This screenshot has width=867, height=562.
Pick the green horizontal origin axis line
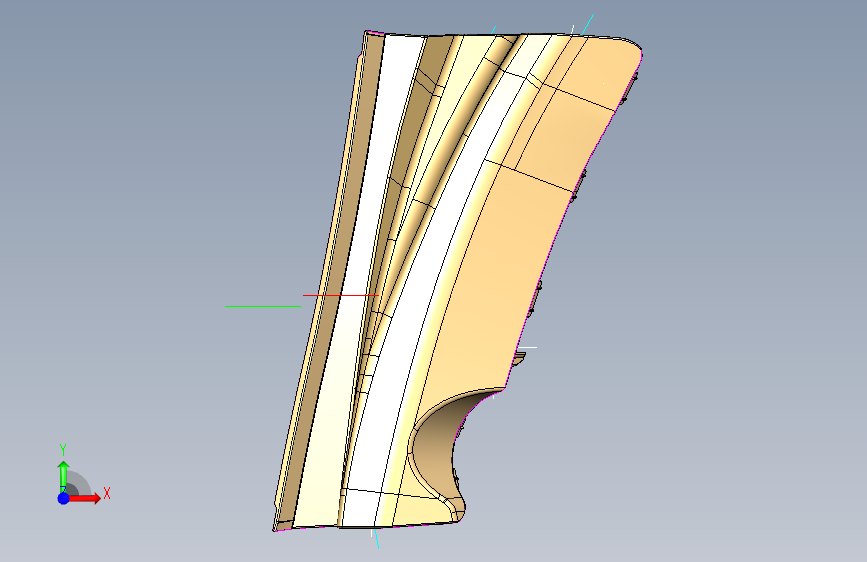click(263, 306)
